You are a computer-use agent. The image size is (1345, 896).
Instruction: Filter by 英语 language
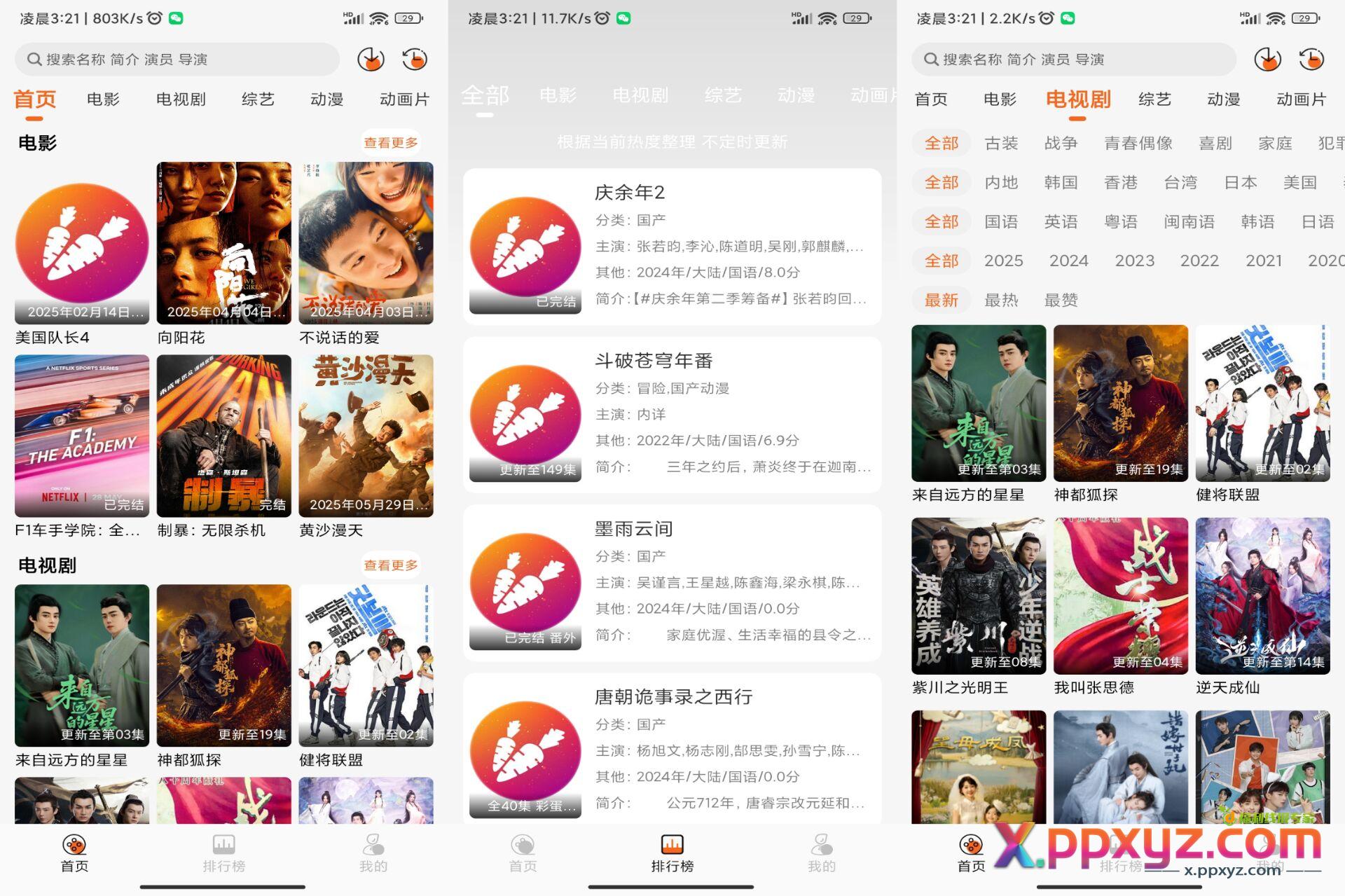[1061, 222]
